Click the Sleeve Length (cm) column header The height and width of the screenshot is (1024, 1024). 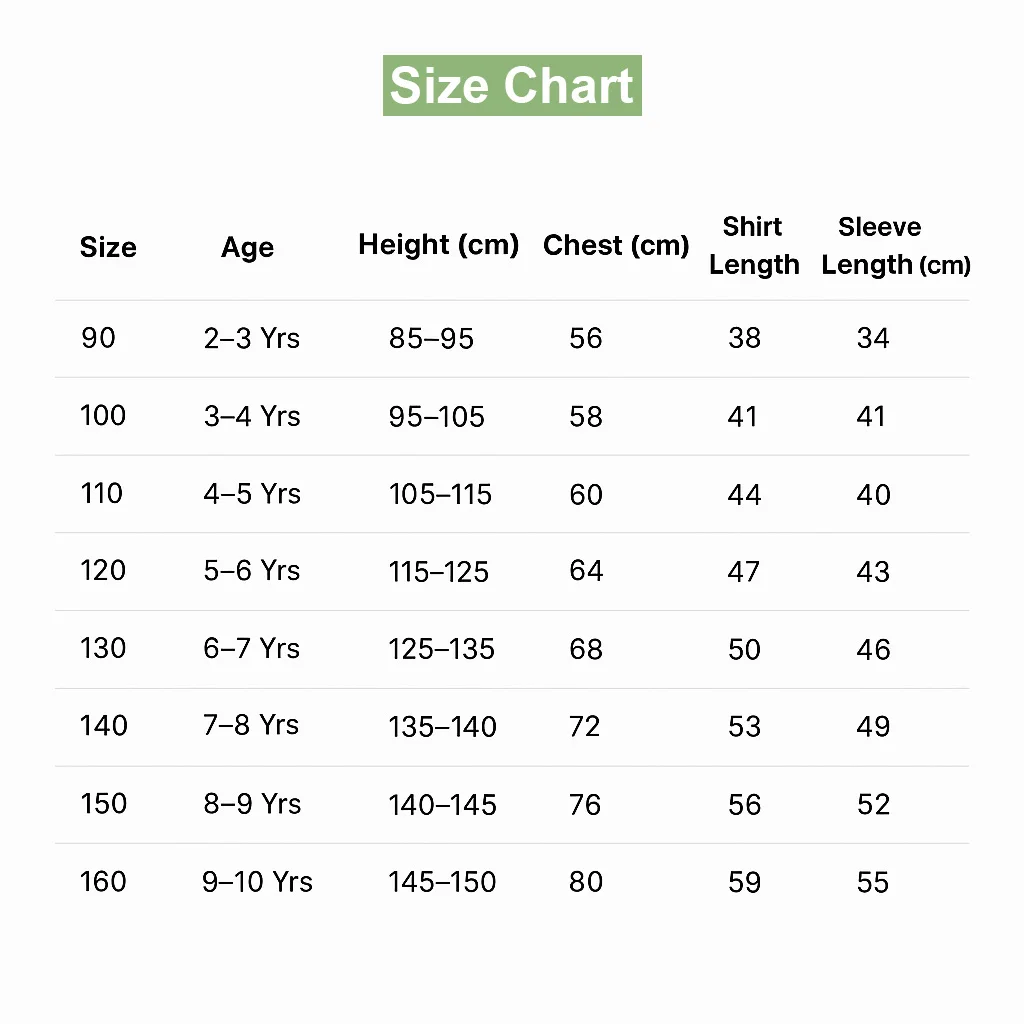tap(895, 245)
